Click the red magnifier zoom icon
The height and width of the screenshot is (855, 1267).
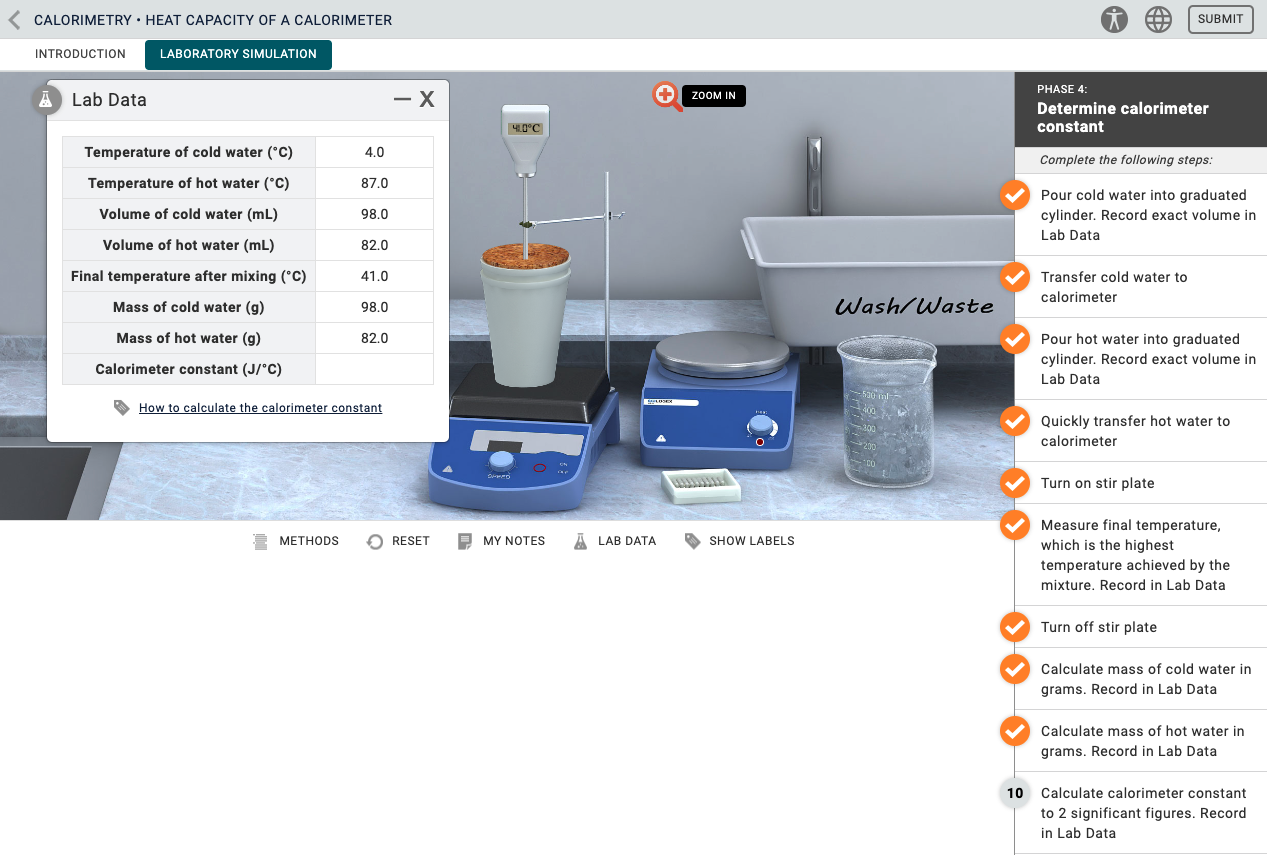tap(667, 96)
